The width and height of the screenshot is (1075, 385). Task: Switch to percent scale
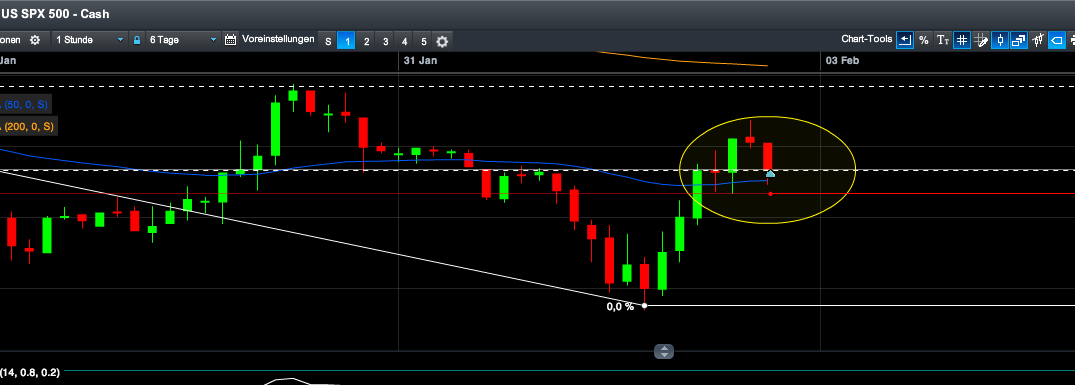924,40
